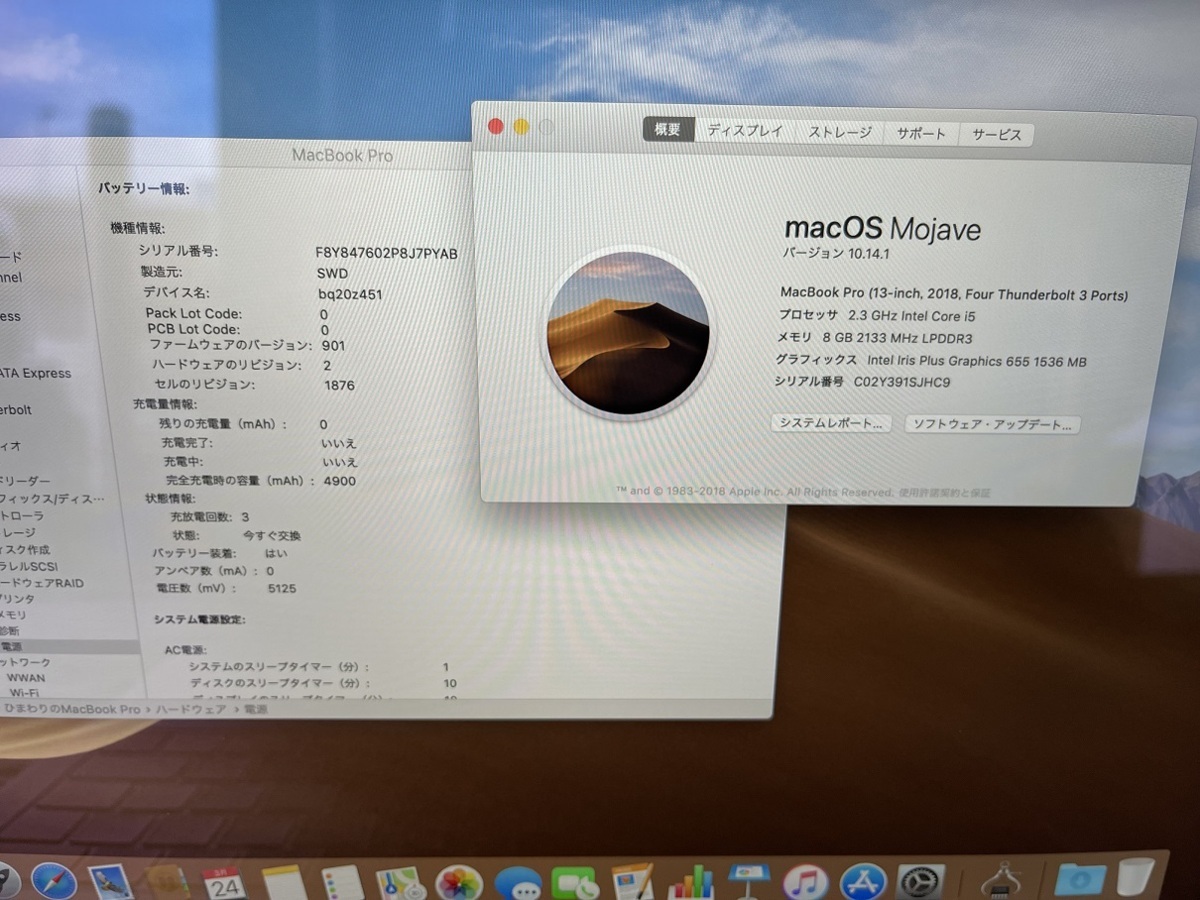Select プリンタ in the sidebar
The height and width of the screenshot is (900, 1200).
pyautogui.click(x=17, y=599)
